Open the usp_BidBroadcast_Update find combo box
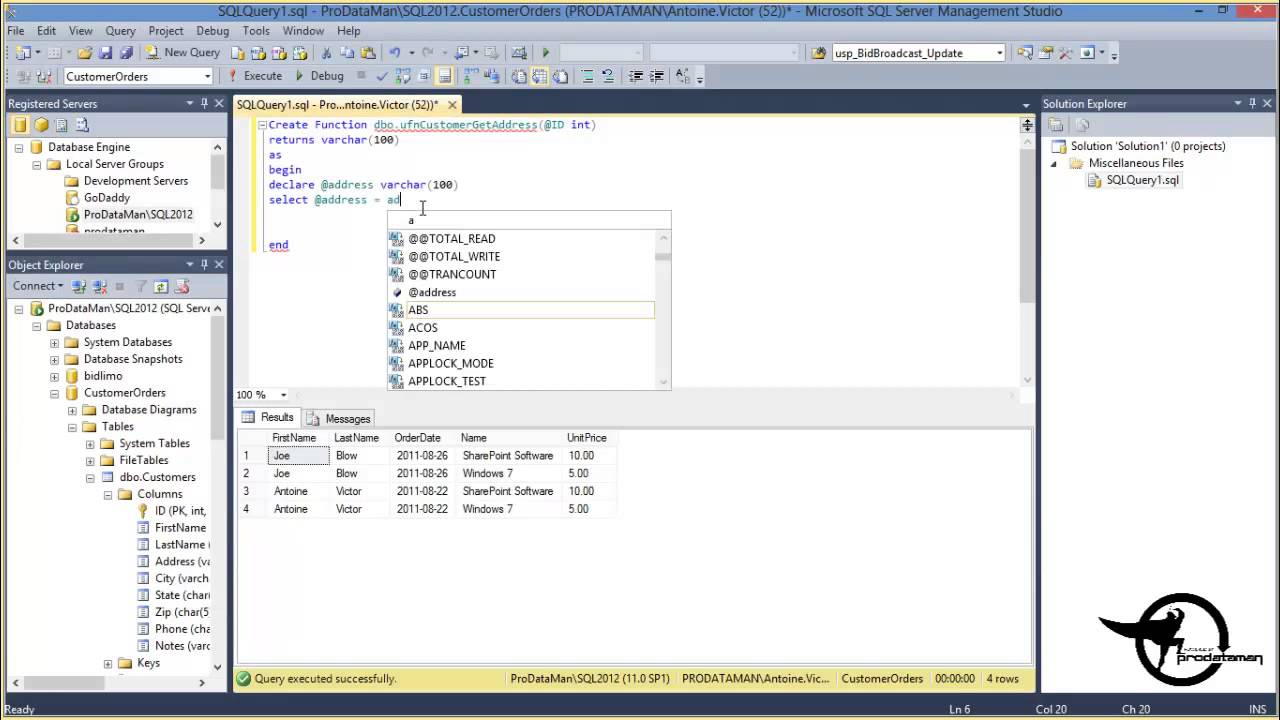Screen dimensions: 1280x720 999,53
